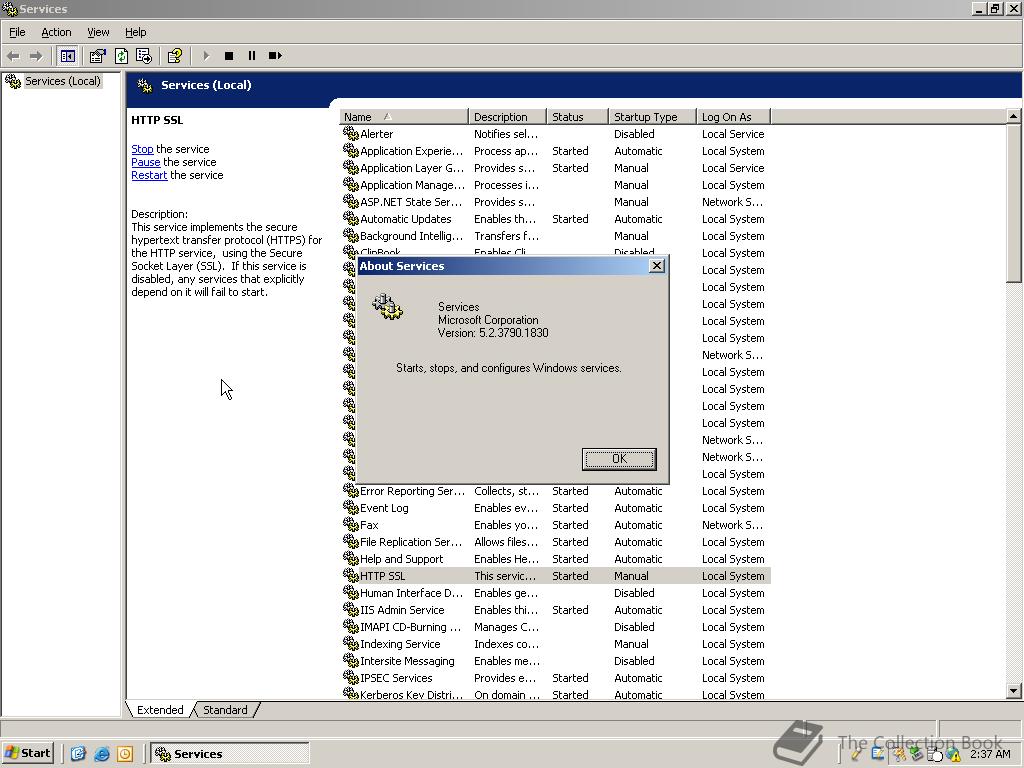Click the Forward arrow in toolbar
Image resolution: width=1024 pixels, height=768 pixels.
(36, 56)
